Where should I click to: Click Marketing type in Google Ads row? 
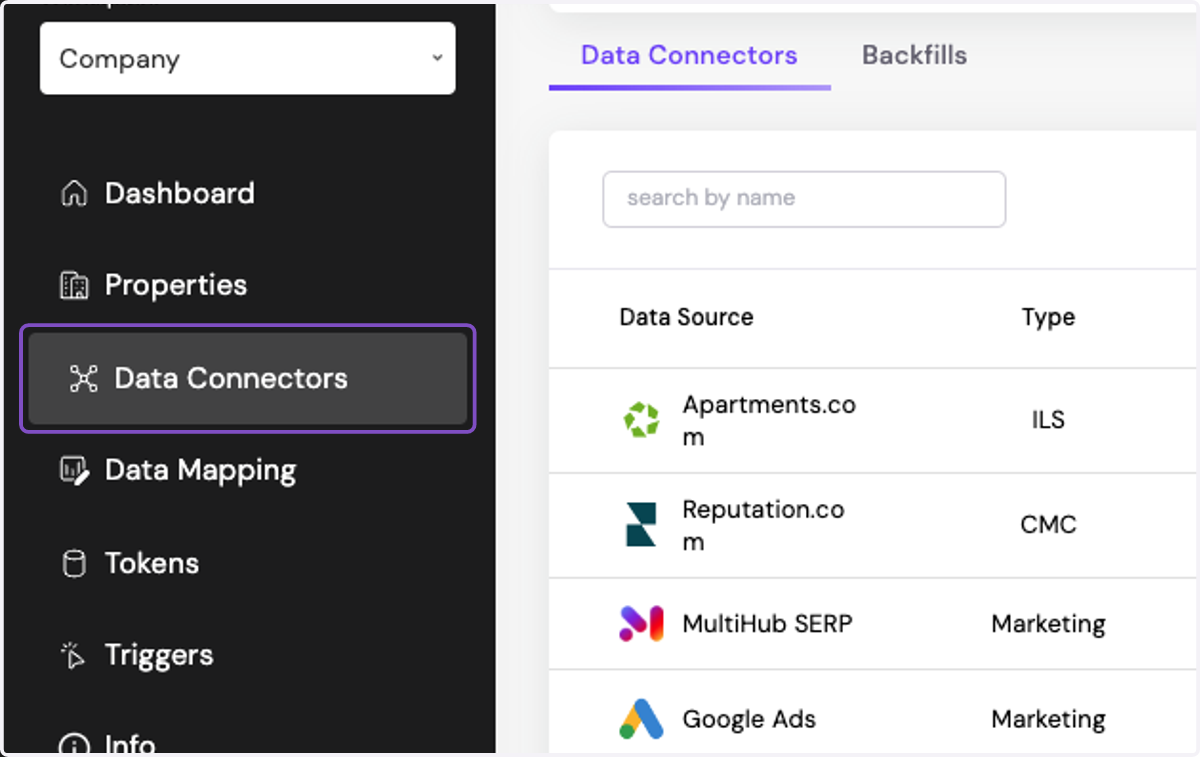pyautogui.click(x=1048, y=719)
